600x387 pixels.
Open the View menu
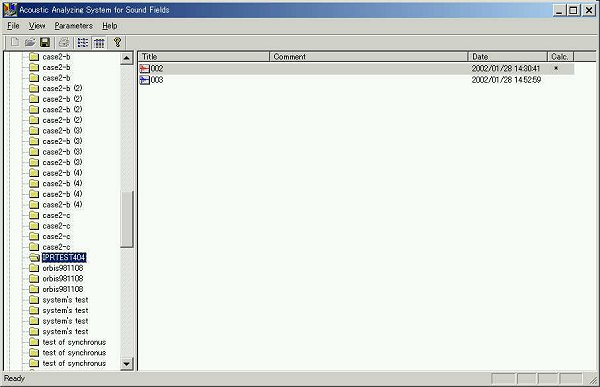[37, 26]
